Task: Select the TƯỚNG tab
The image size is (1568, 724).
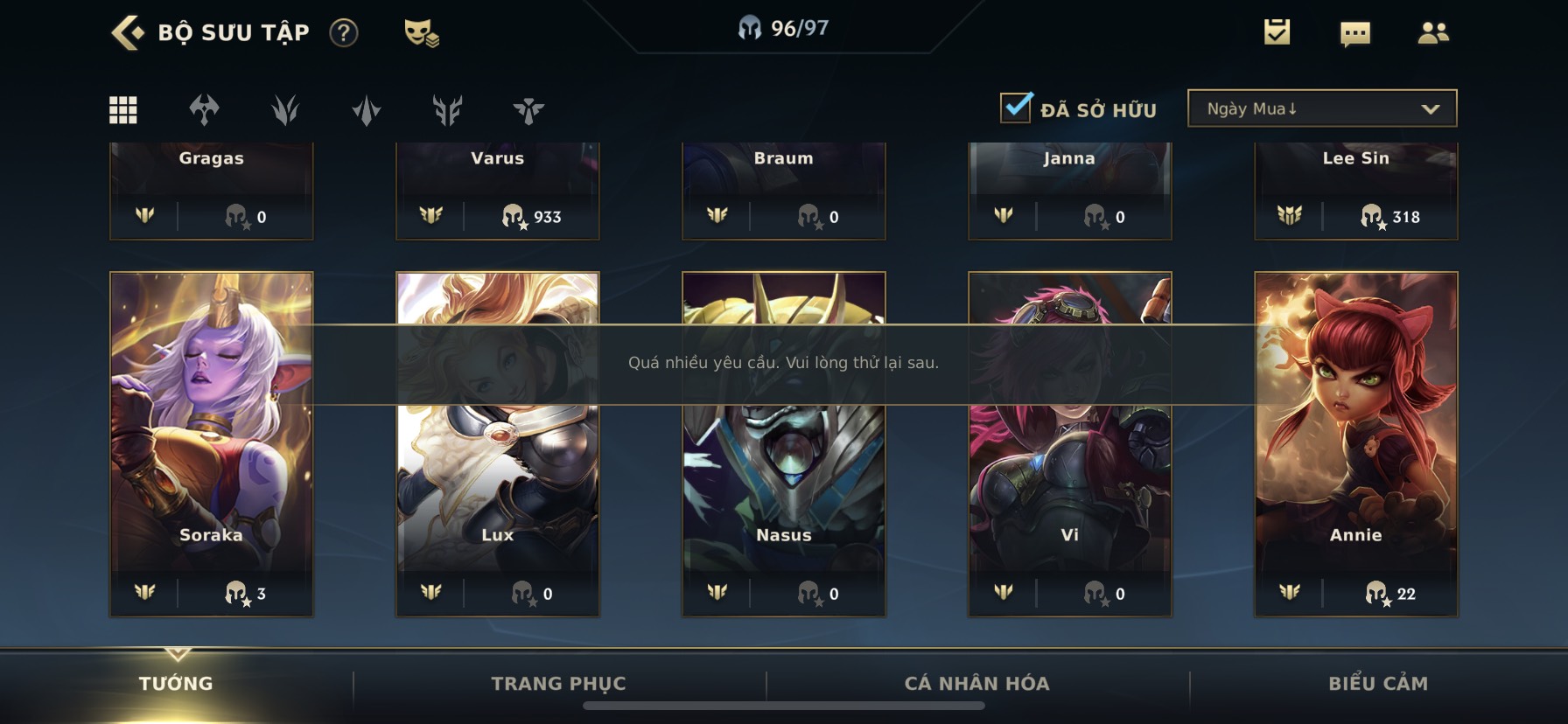Action: coord(176,684)
